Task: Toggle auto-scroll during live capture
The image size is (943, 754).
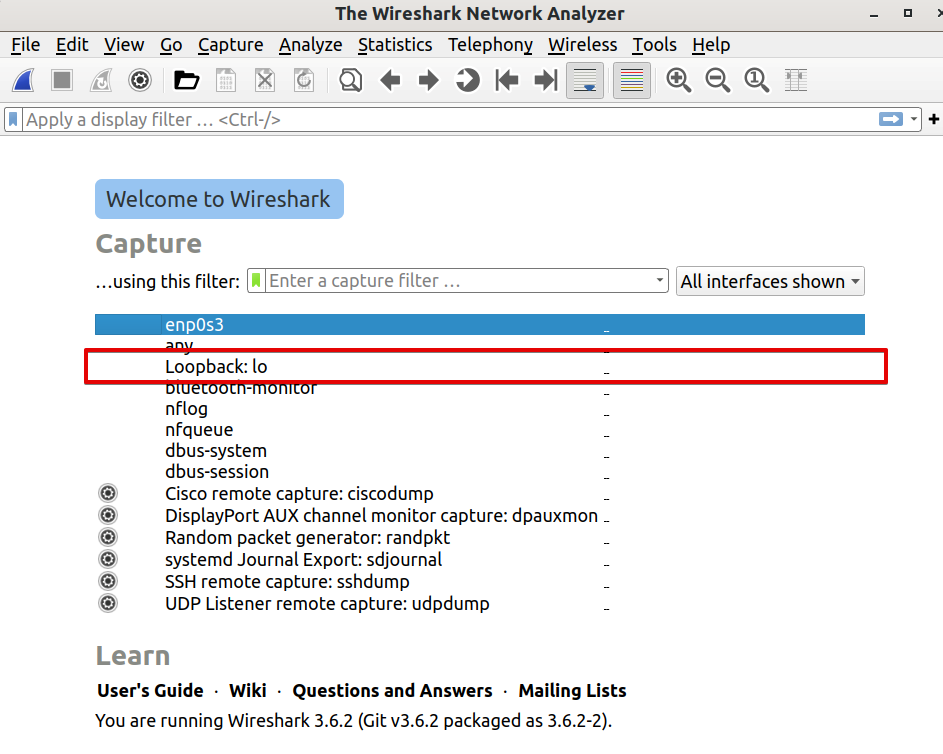Action: click(585, 80)
